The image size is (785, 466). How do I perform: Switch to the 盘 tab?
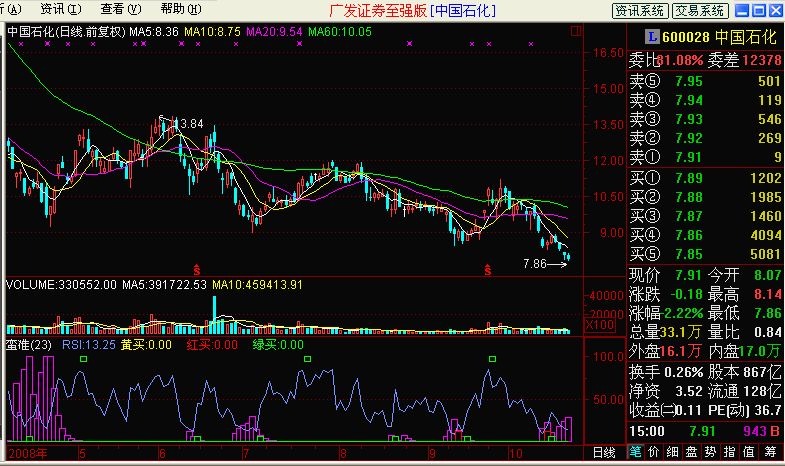tap(691, 452)
